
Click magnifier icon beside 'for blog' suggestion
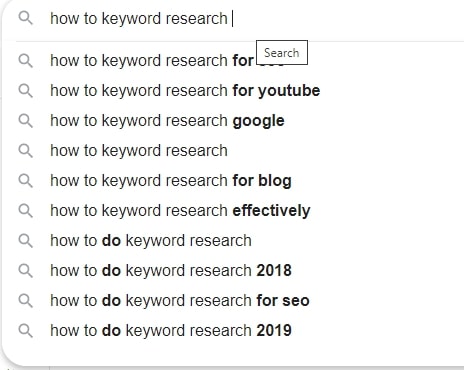(x=25, y=180)
